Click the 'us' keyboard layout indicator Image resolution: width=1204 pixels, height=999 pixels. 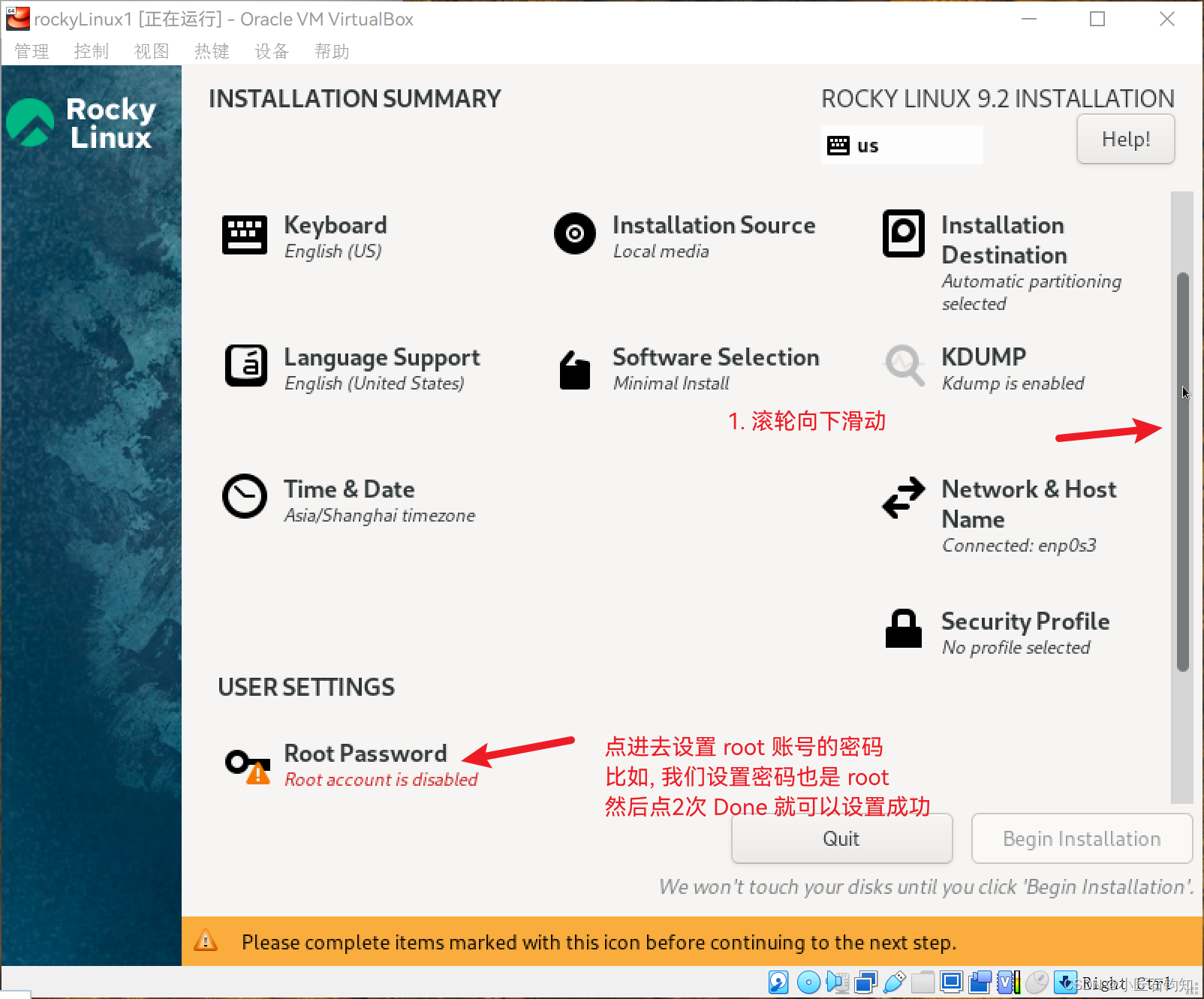(x=902, y=145)
